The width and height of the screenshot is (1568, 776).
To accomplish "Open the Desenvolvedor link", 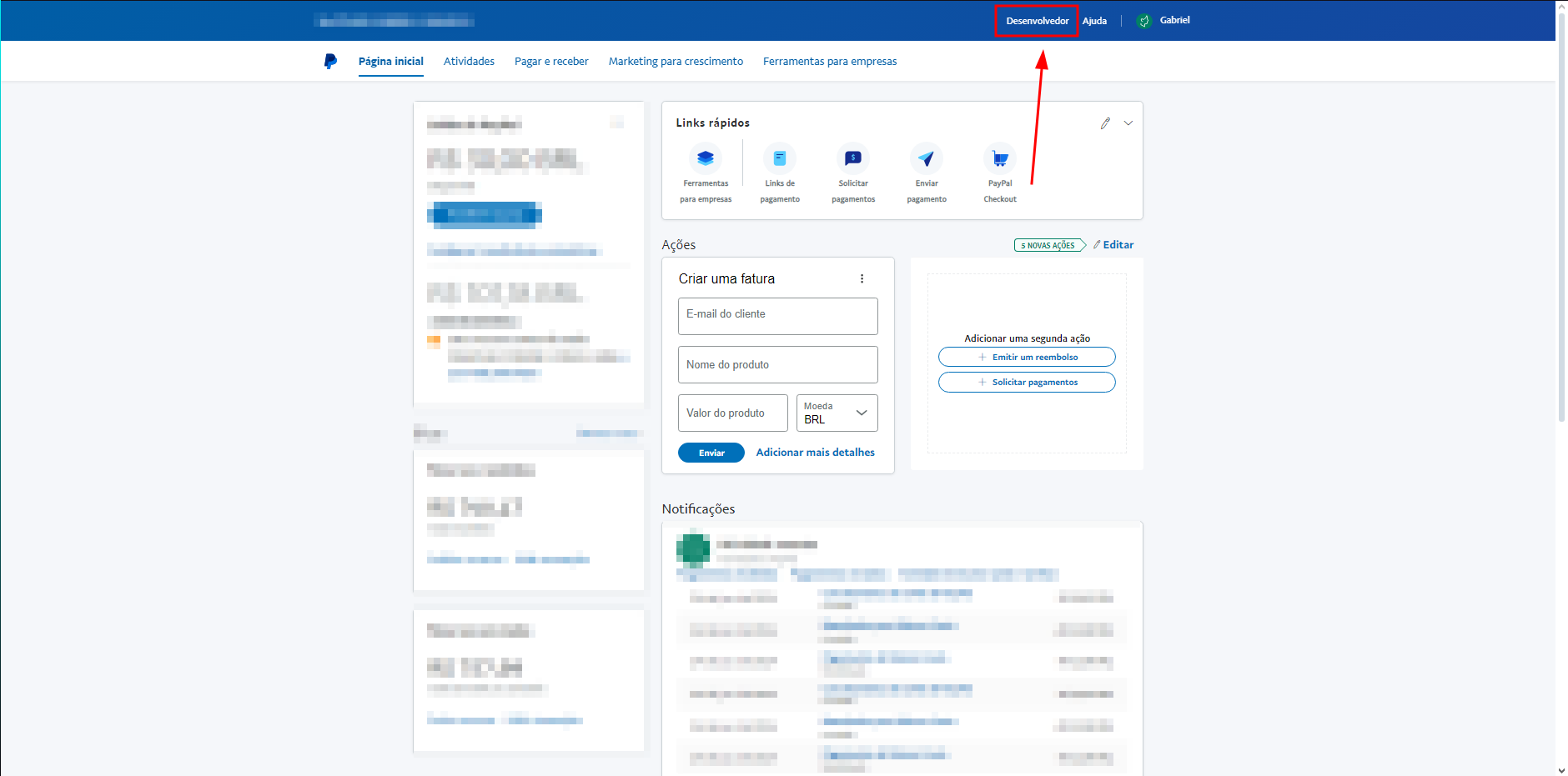I will (x=1037, y=21).
